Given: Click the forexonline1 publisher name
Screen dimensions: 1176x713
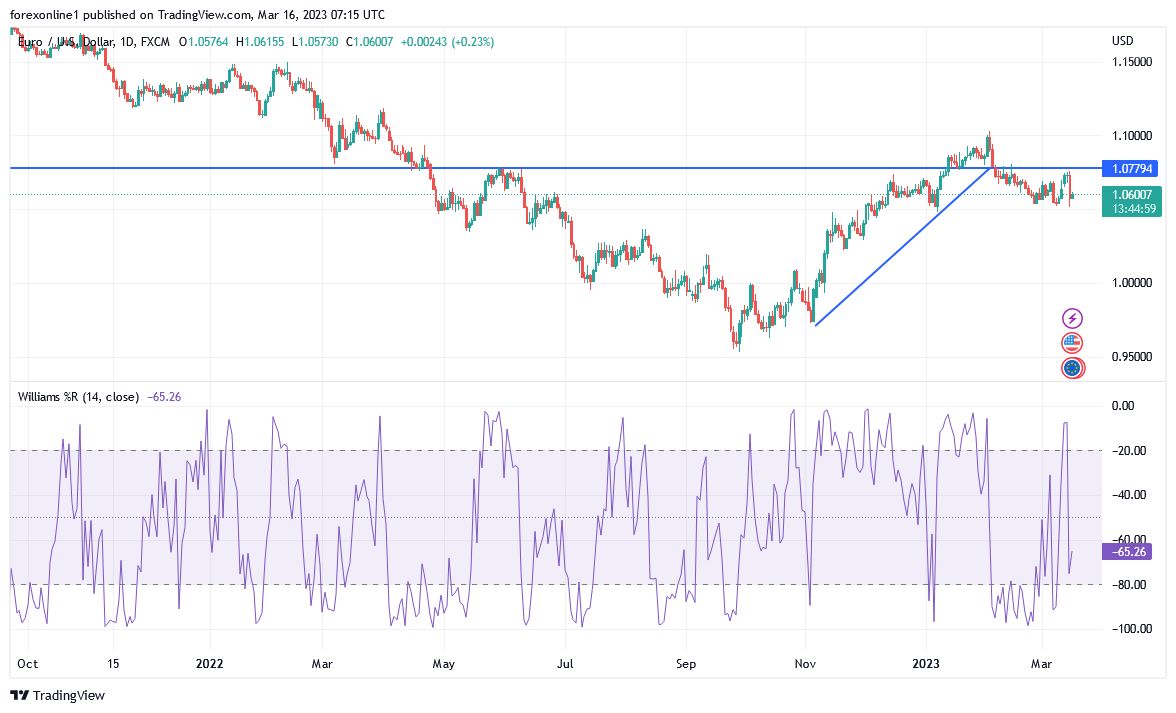Looking at the screenshot, I should pos(45,14).
